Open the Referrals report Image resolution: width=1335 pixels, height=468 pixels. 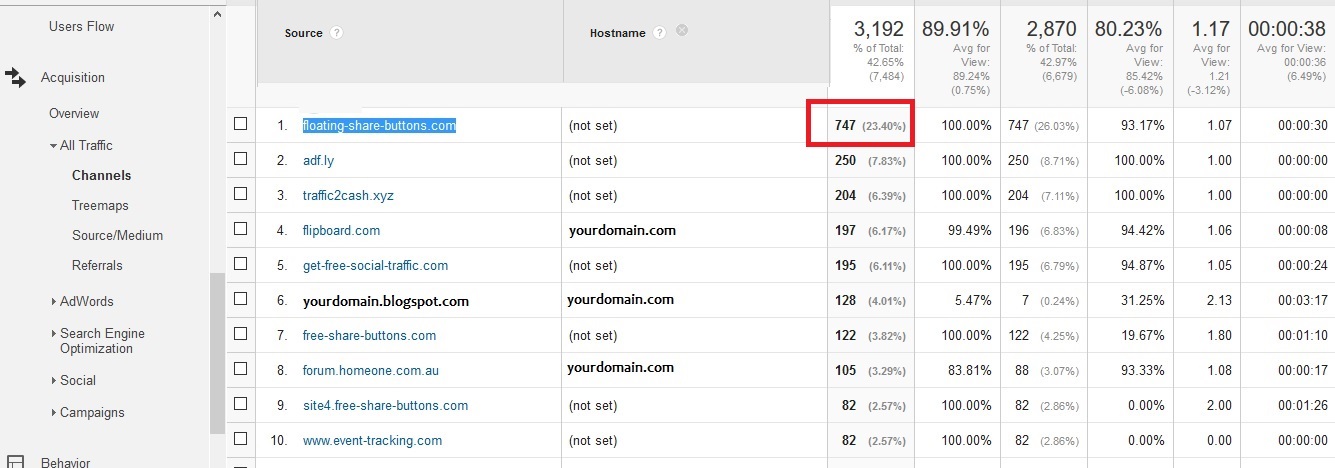(97, 265)
